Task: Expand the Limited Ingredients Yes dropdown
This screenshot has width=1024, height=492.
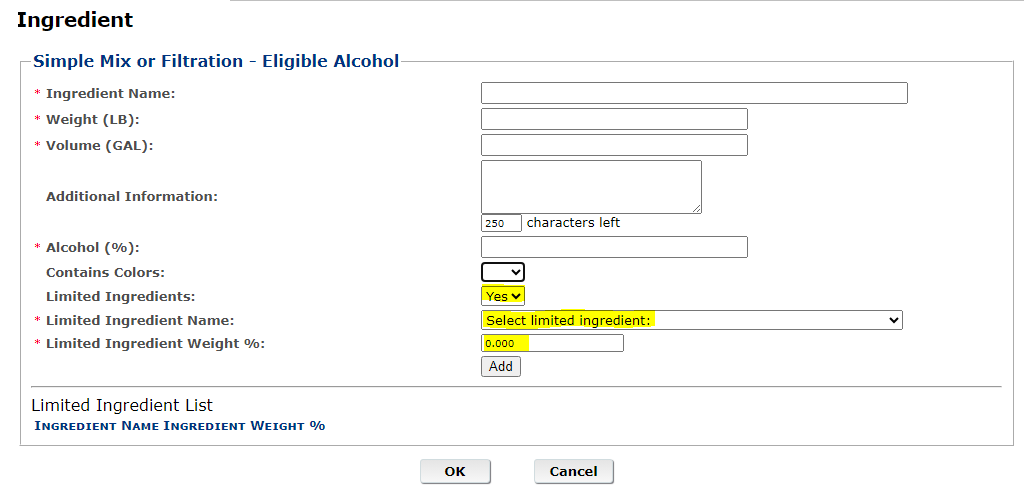Action: pyautogui.click(x=503, y=296)
